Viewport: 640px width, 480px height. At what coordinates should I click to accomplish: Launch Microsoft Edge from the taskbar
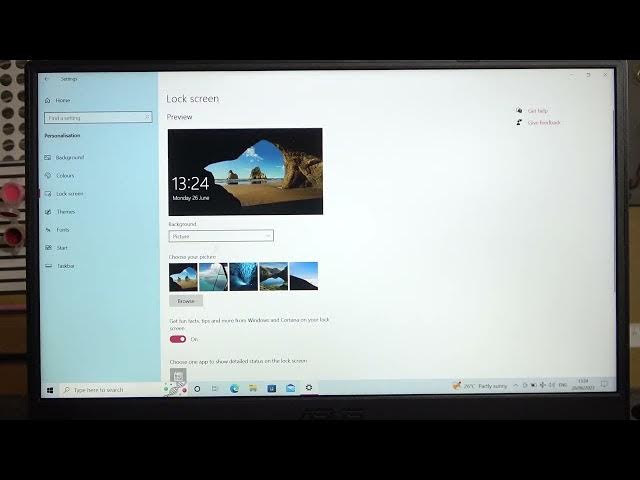(234, 389)
